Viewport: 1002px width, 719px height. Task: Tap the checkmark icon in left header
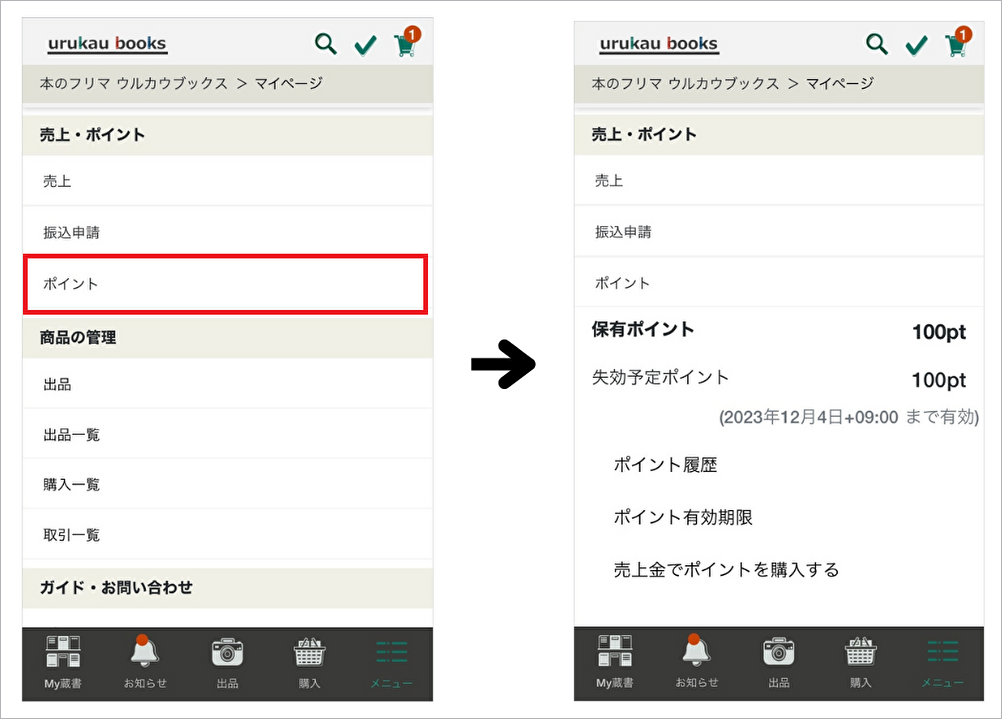tap(365, 45)
